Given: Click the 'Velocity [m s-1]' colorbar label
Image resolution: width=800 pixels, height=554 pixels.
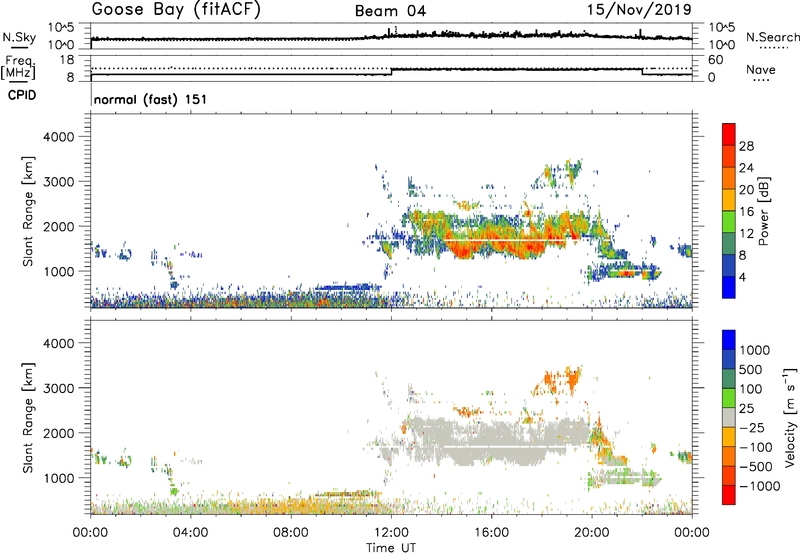Looking at the screenshot, I should pyautogui.click(x=790, y=416).
